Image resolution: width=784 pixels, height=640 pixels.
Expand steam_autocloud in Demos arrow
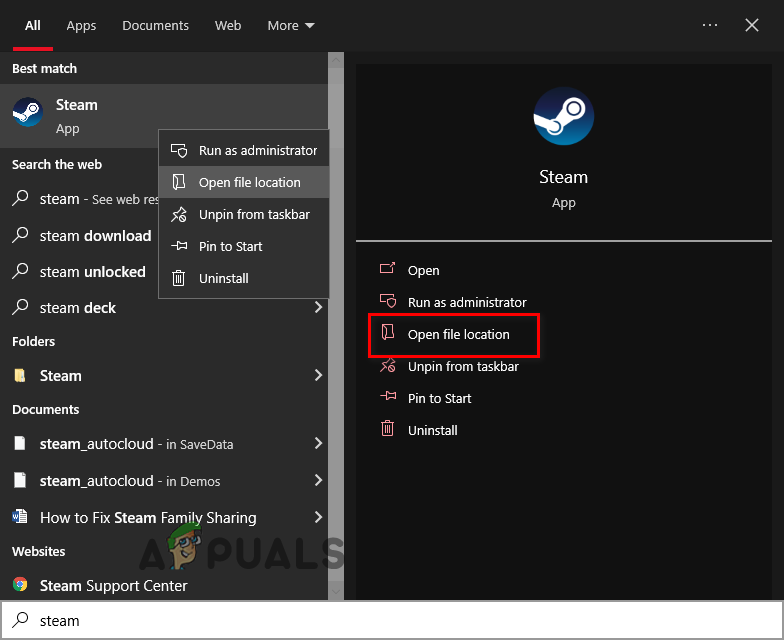tap(318, 480)
